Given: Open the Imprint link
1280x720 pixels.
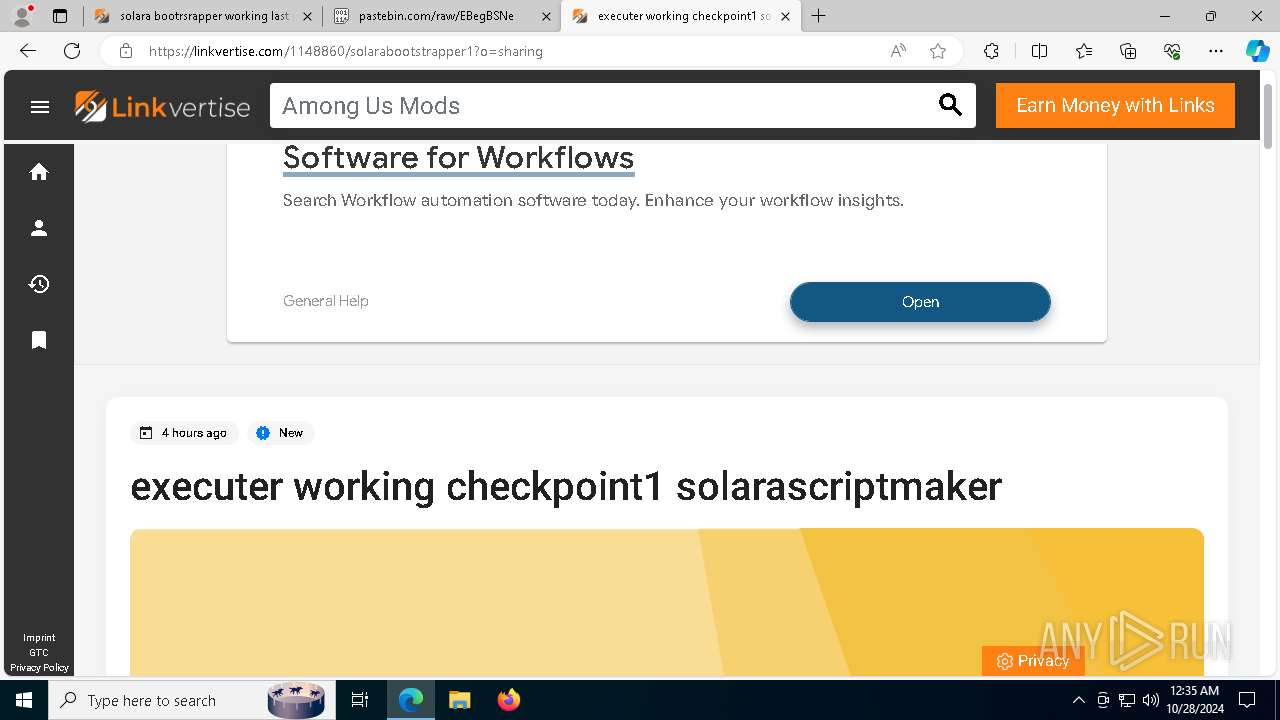Looking at the screenshot, I should pyautogui.click(x=39, y=637).
